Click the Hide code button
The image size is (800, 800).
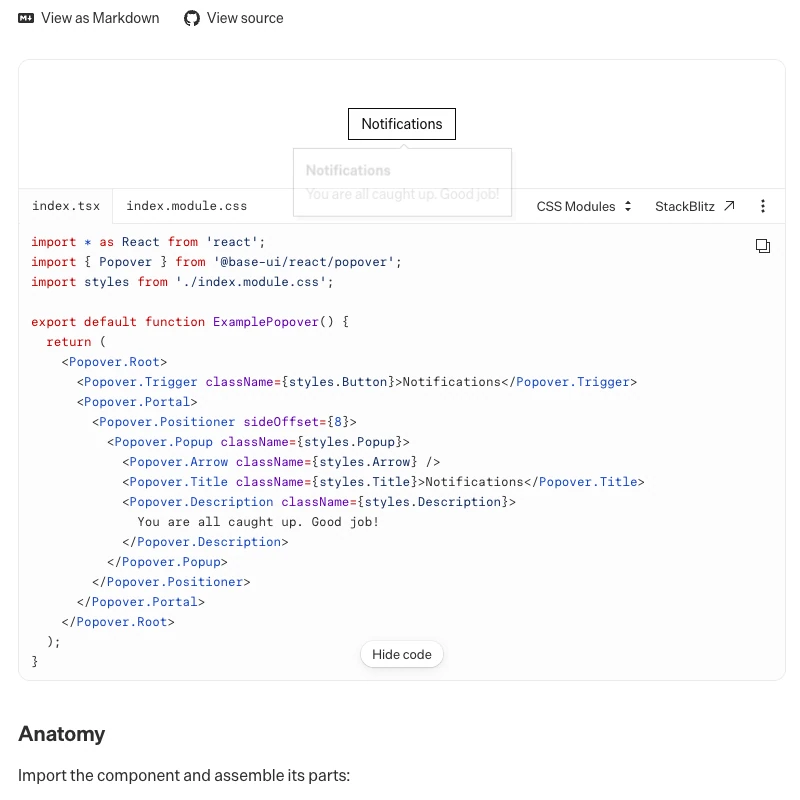402,655
